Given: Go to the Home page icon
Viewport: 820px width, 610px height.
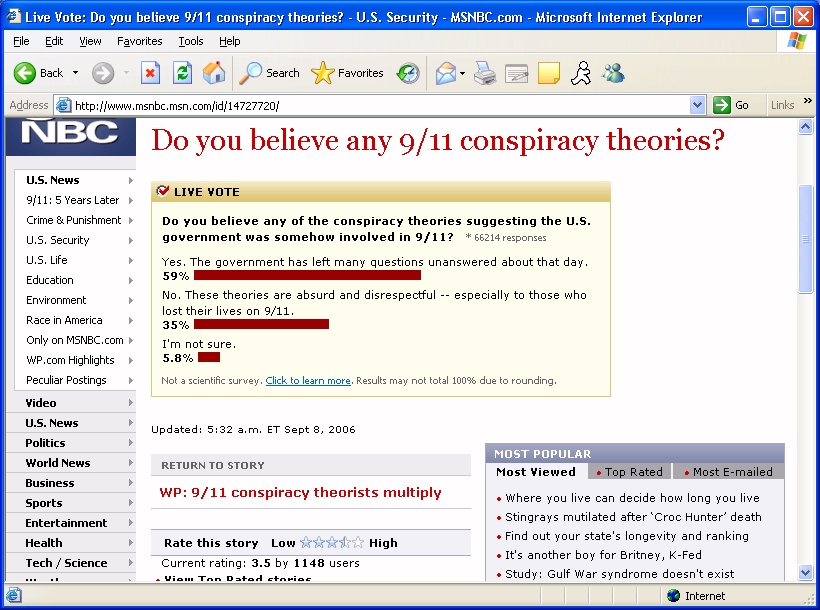Looking at the screenshot, I should pyautogui.click(x=214, y=73).
